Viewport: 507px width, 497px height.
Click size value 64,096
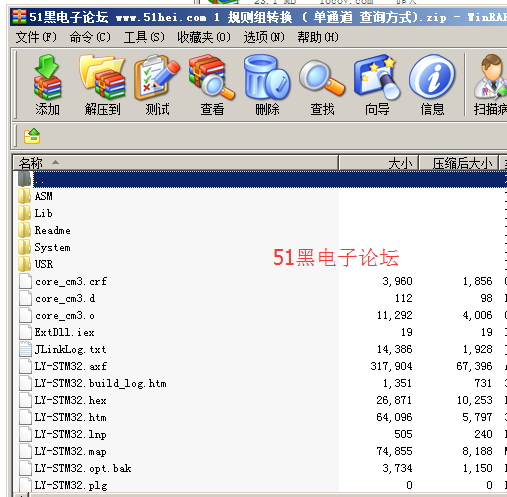[395, 417]
